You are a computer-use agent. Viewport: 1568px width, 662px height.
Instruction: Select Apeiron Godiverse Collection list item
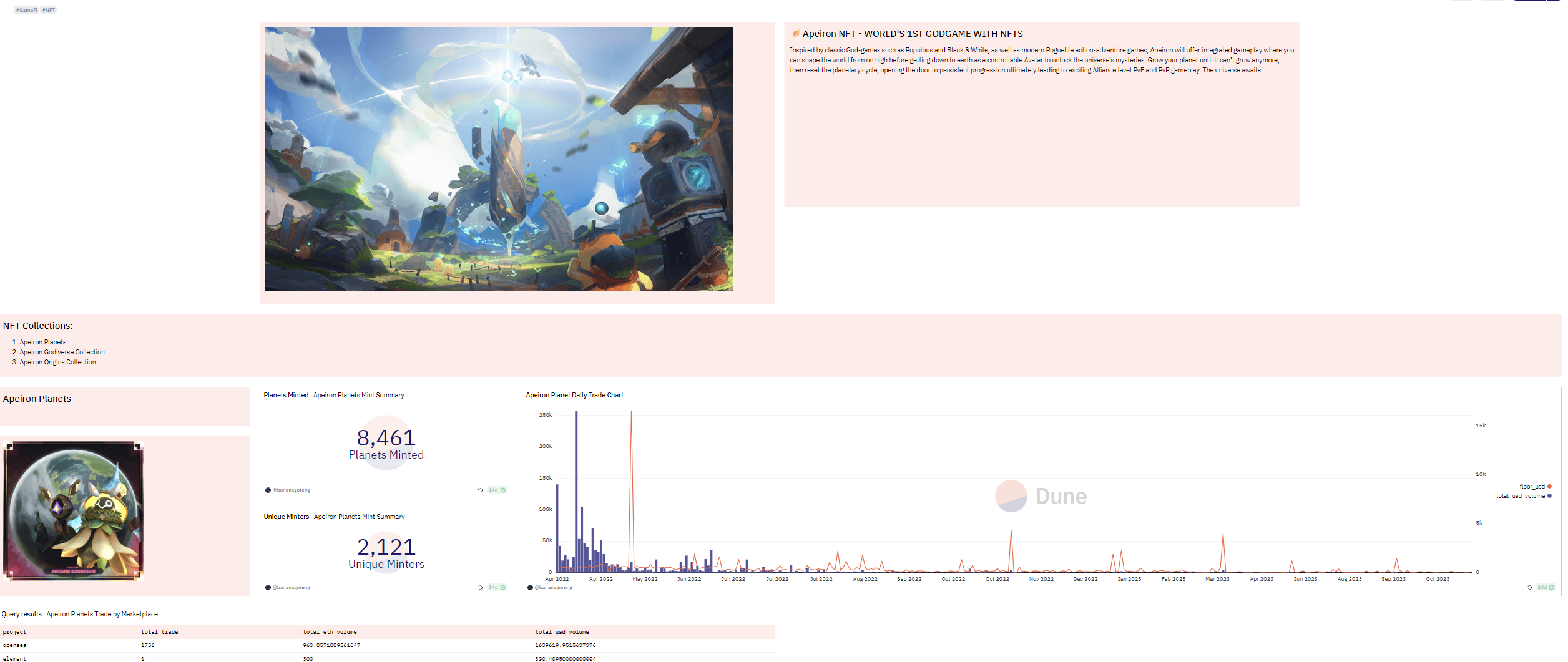pyautogui.click(x=62, y=352)
